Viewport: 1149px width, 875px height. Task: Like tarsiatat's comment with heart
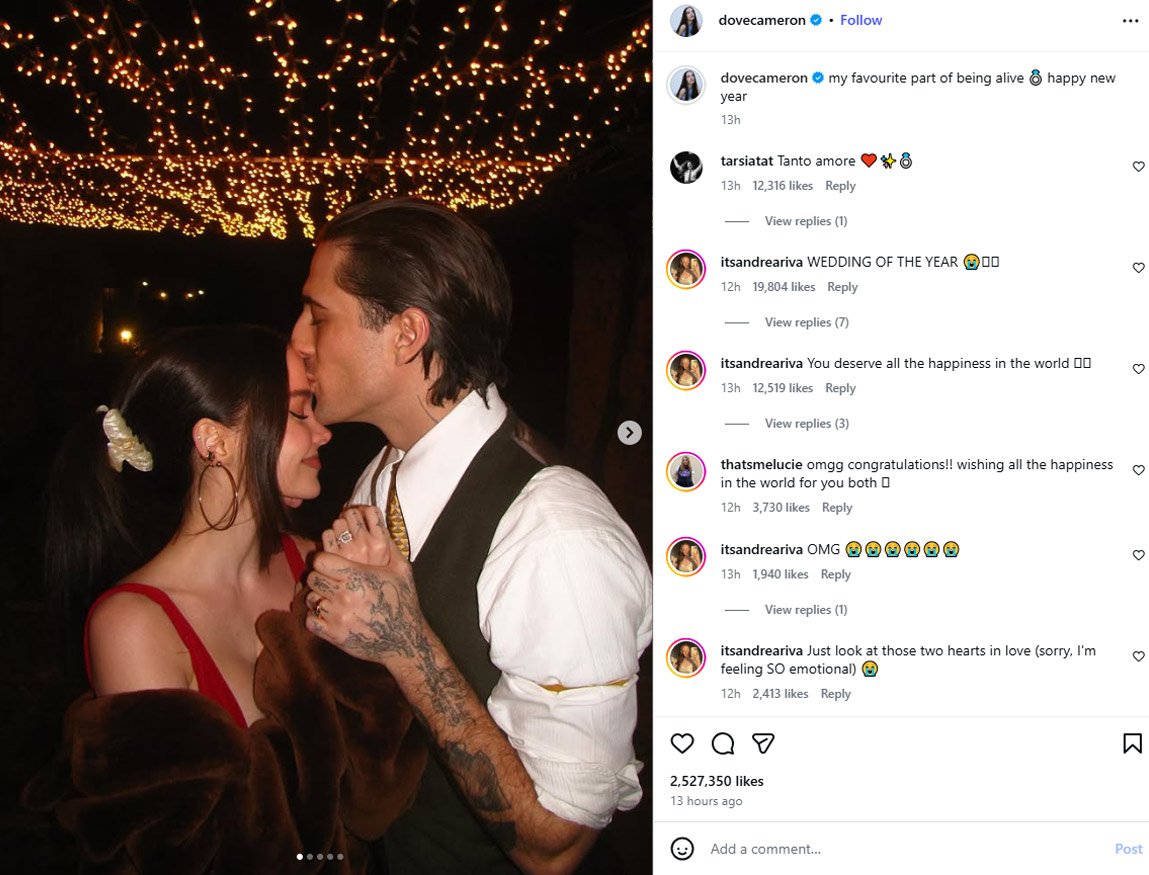click(1138, 167)
